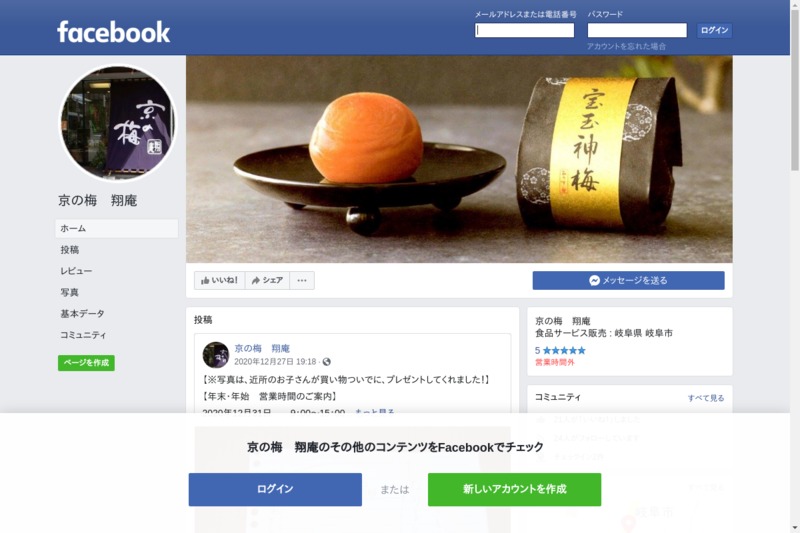Open the レビュー sidebar item
Image resolution: width=800 pixels, height=533 pixels.
coord(76,271)
